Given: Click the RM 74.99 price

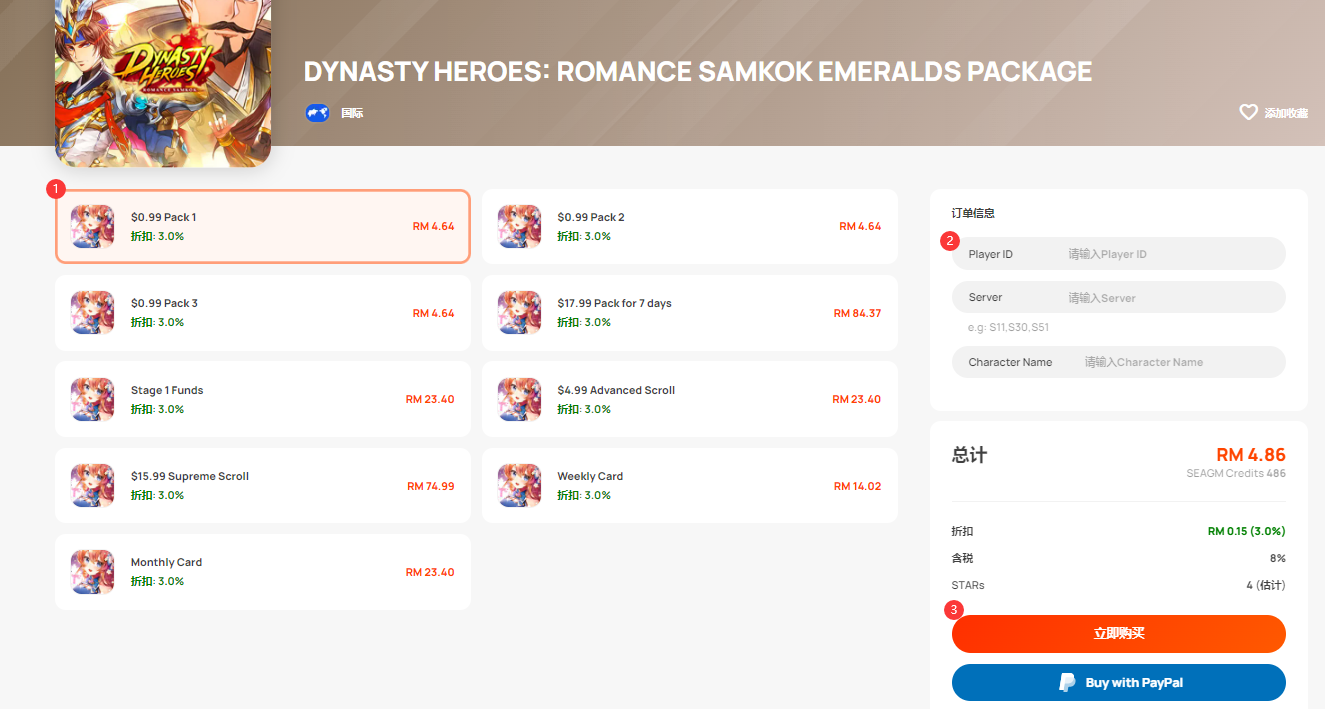Looking at the screenshot, I should tap(430, 486).
